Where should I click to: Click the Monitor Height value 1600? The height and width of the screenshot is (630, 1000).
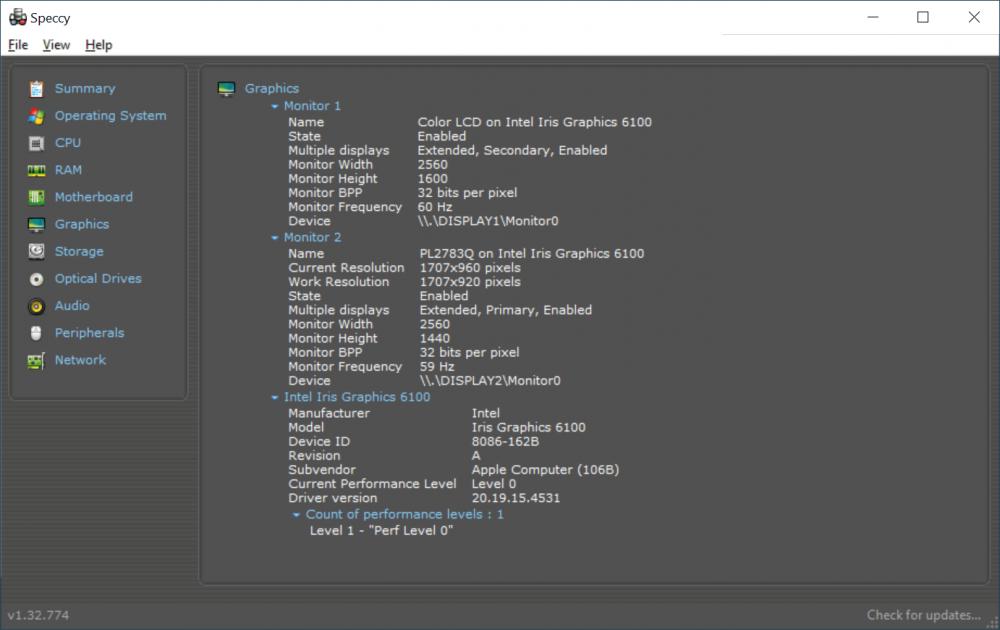point(432,179)
